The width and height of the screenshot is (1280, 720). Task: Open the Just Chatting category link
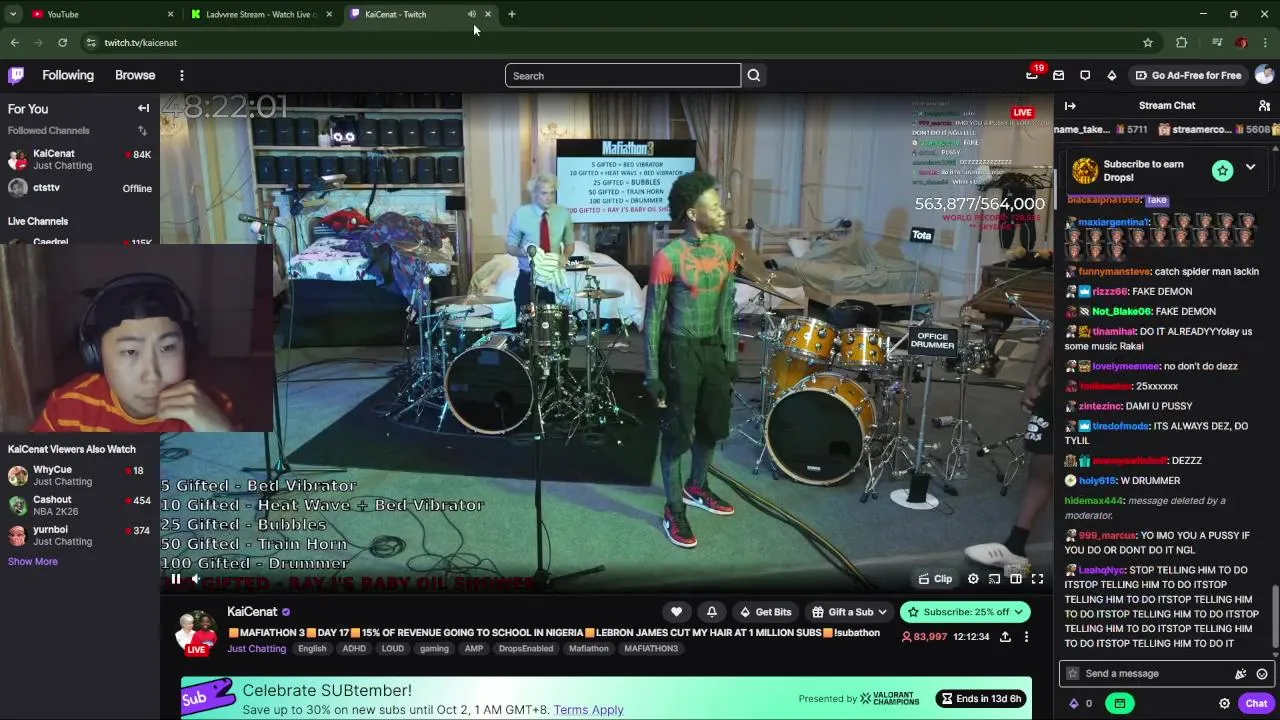pyautogui.click(x=256, y=648)
